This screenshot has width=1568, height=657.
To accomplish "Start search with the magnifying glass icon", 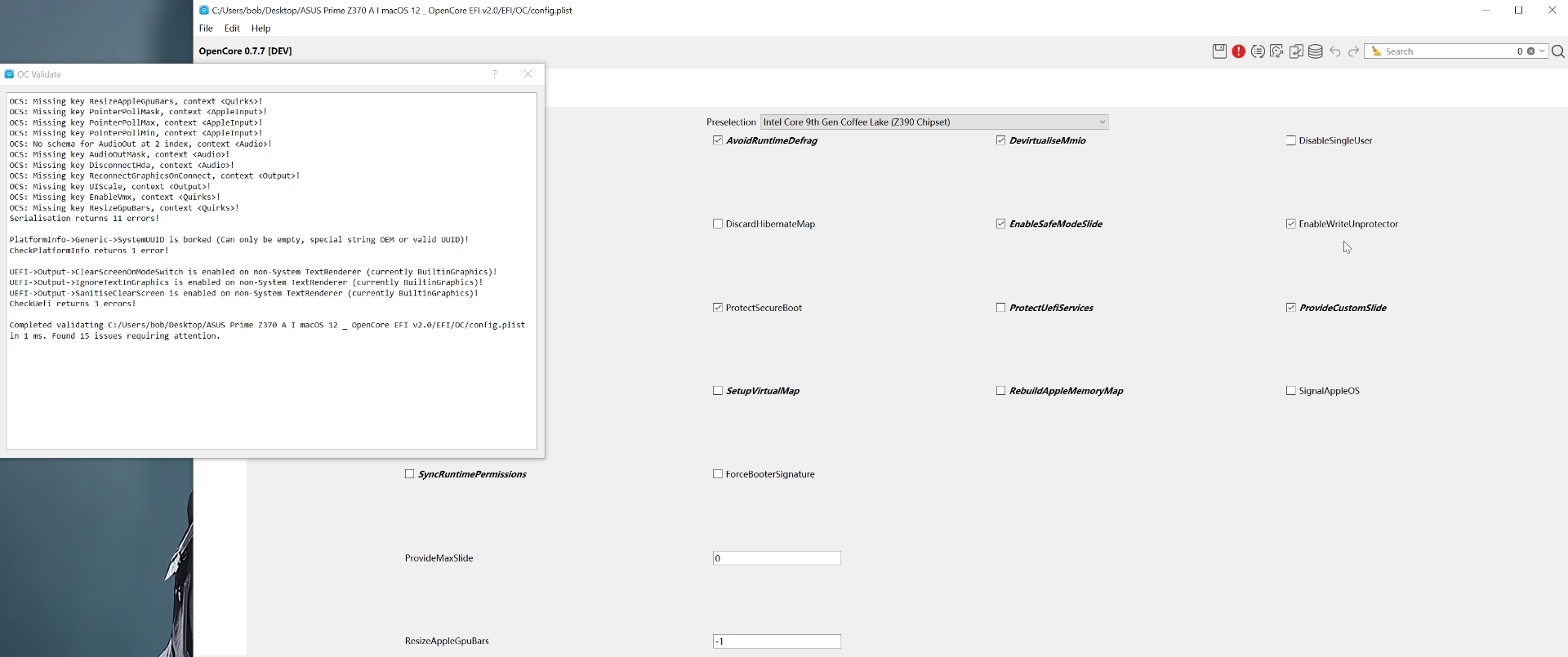I will tap(1558, 51).
